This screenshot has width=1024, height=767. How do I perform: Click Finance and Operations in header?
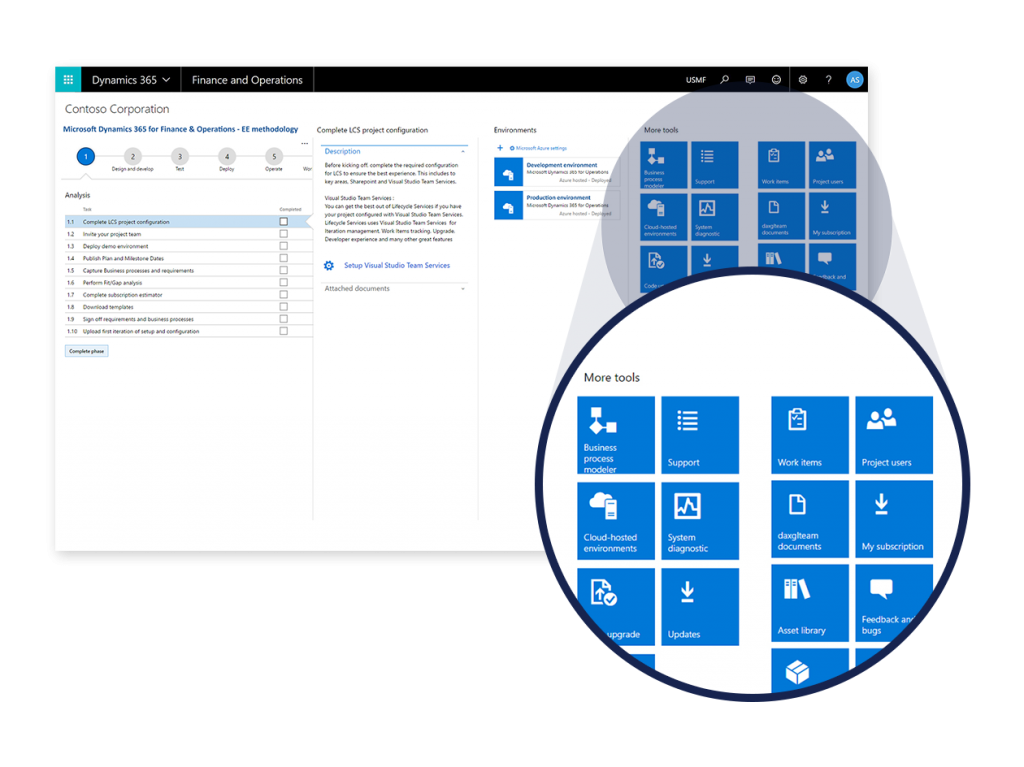(247, 80)
